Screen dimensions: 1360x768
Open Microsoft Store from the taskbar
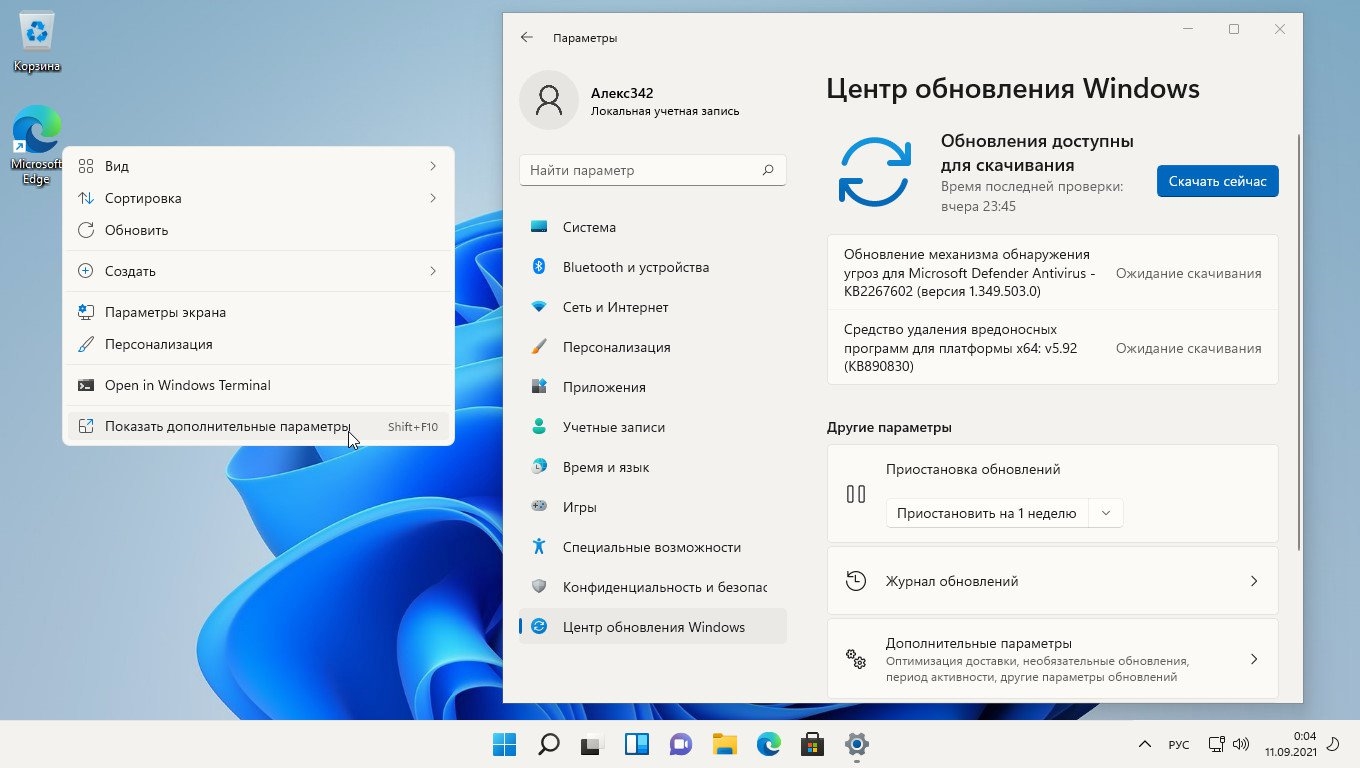click(x=813, y=744)
